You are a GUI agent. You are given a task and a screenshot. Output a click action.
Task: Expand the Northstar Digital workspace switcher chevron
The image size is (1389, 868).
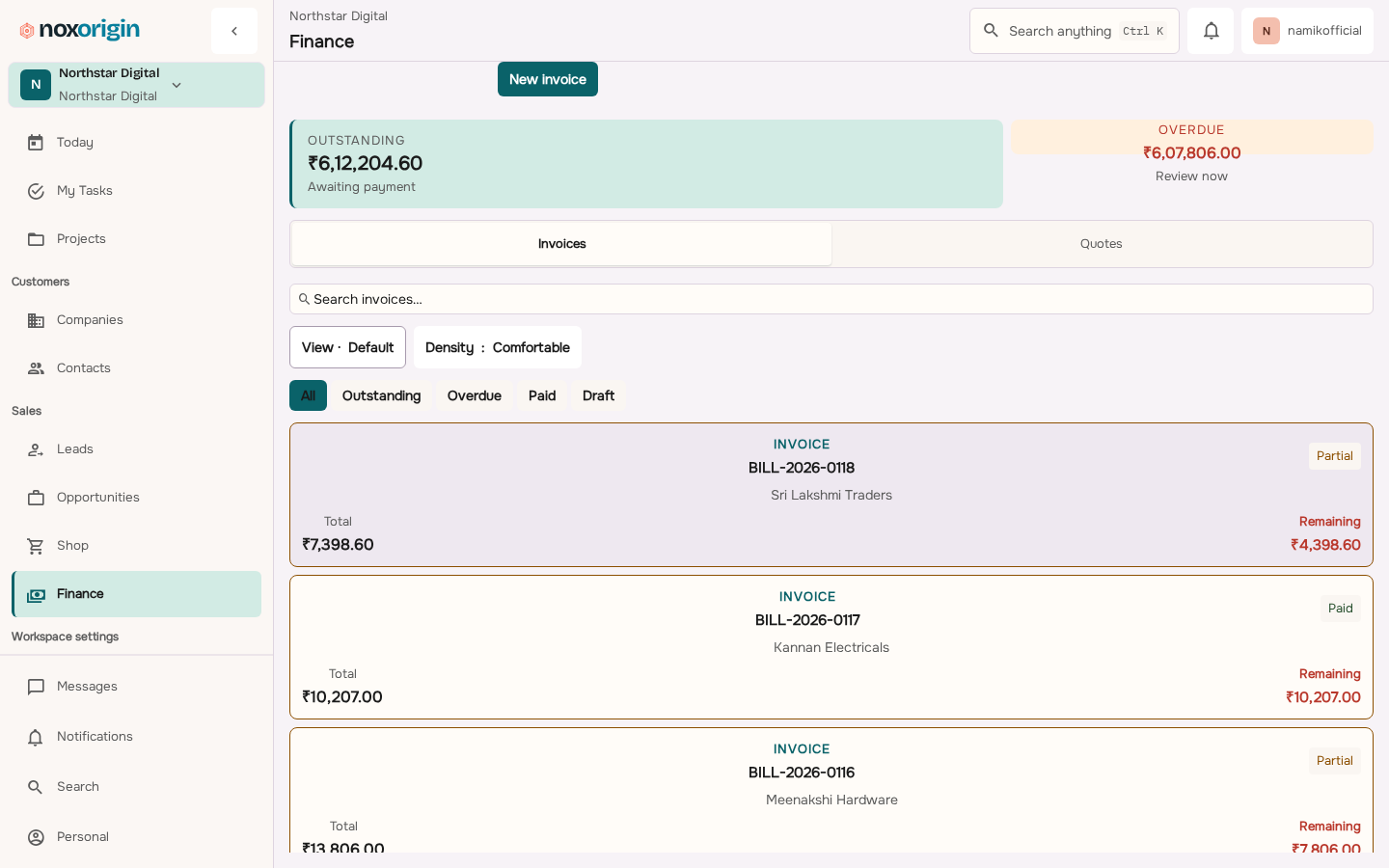click(177, 85)
